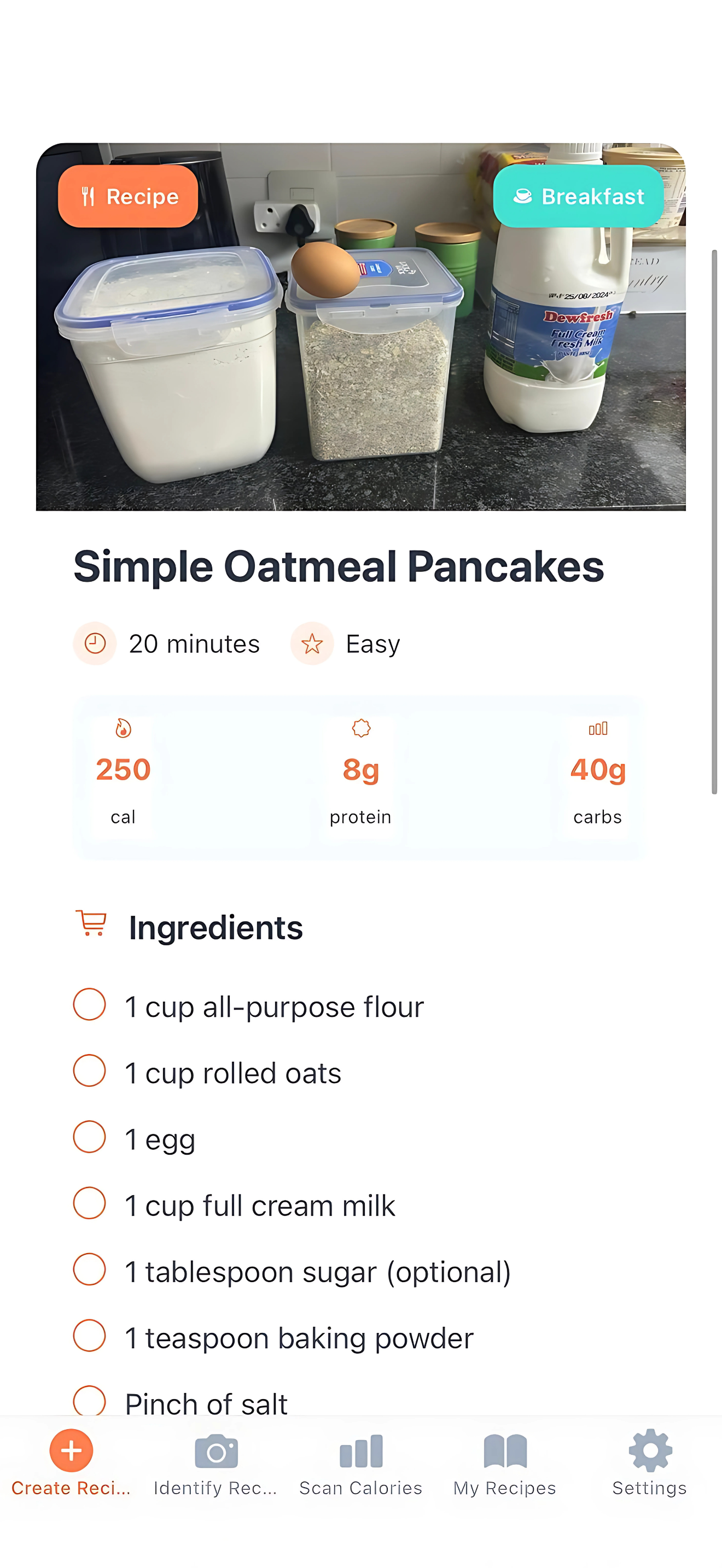Check off 1 cup rolled oats
722x1568 pixels.
click(90, 1070)
